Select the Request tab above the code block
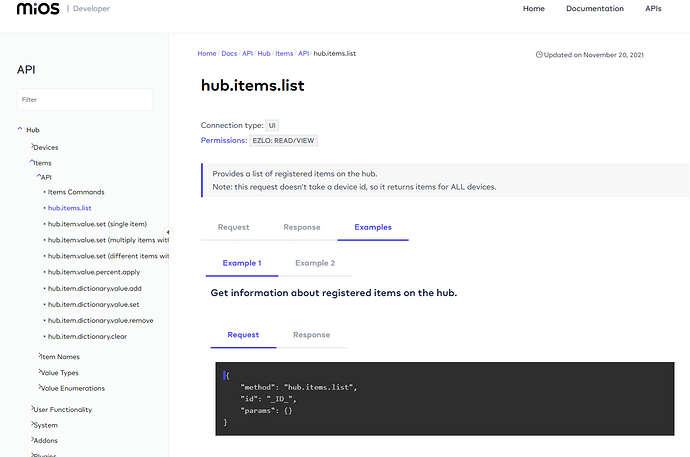690x457 pixels. (x=243, y=335)
